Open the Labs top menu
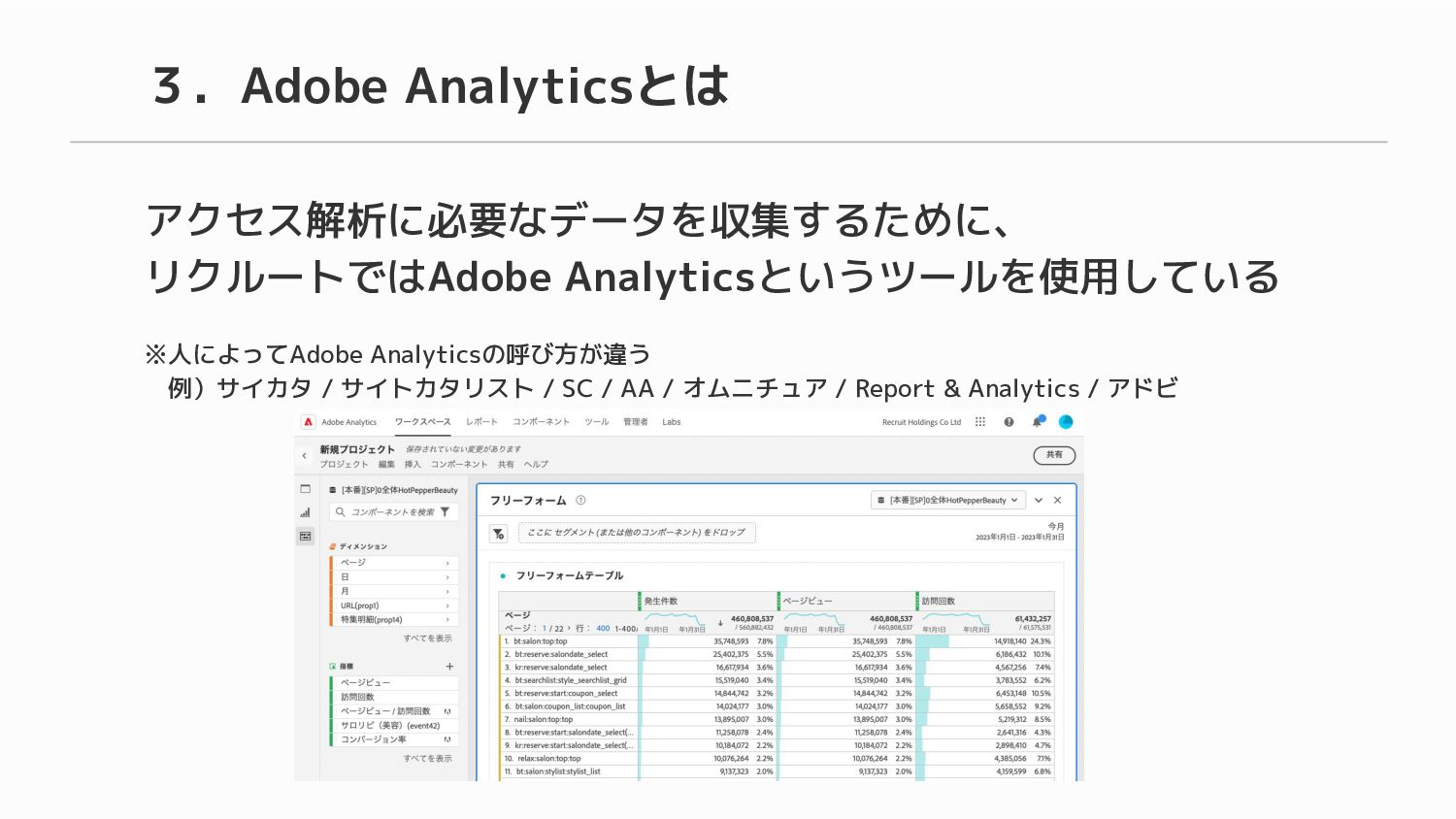 pyautogui.click(x=672, y=422)
